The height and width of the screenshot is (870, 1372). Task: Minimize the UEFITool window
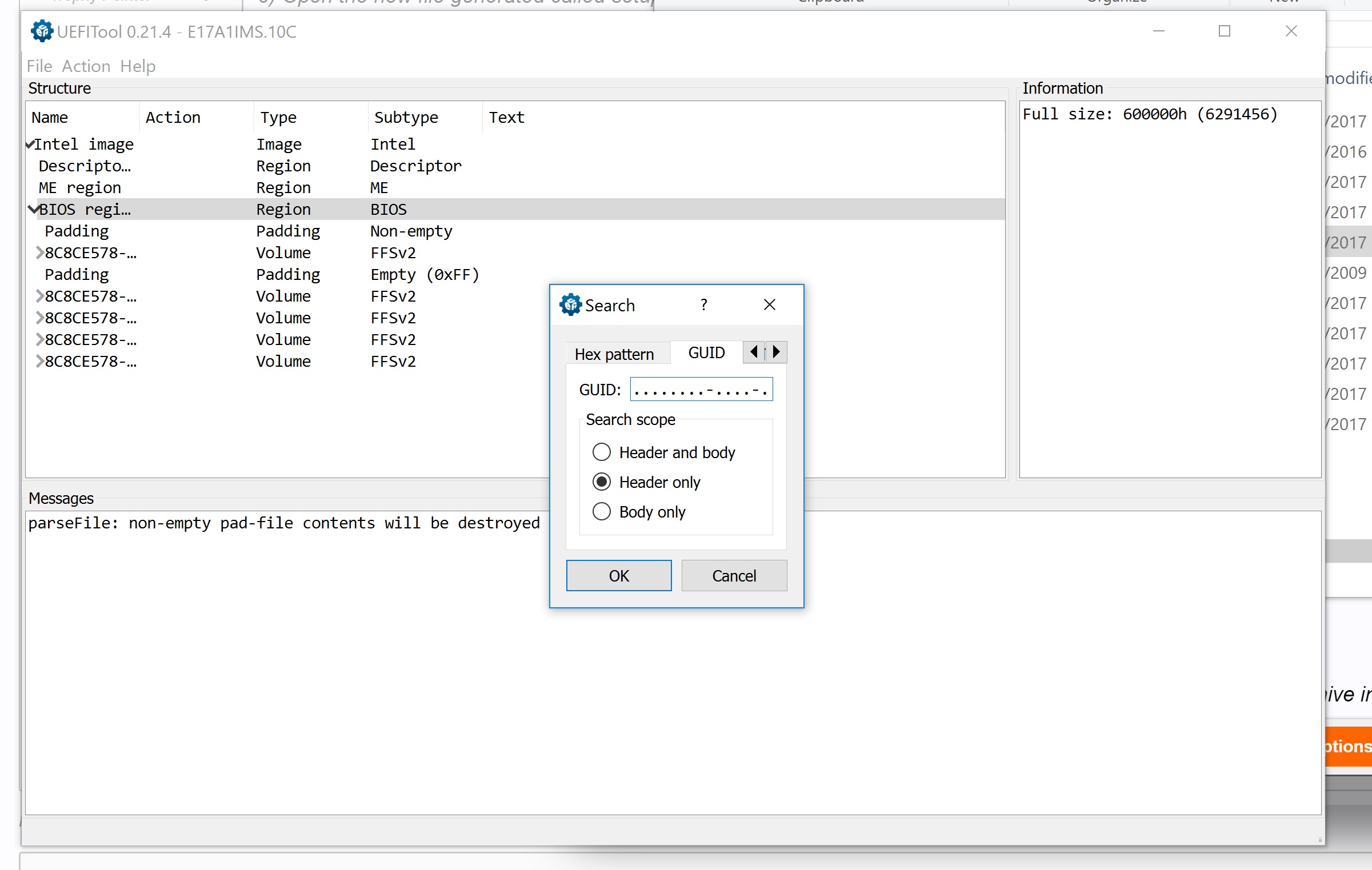1158,31
